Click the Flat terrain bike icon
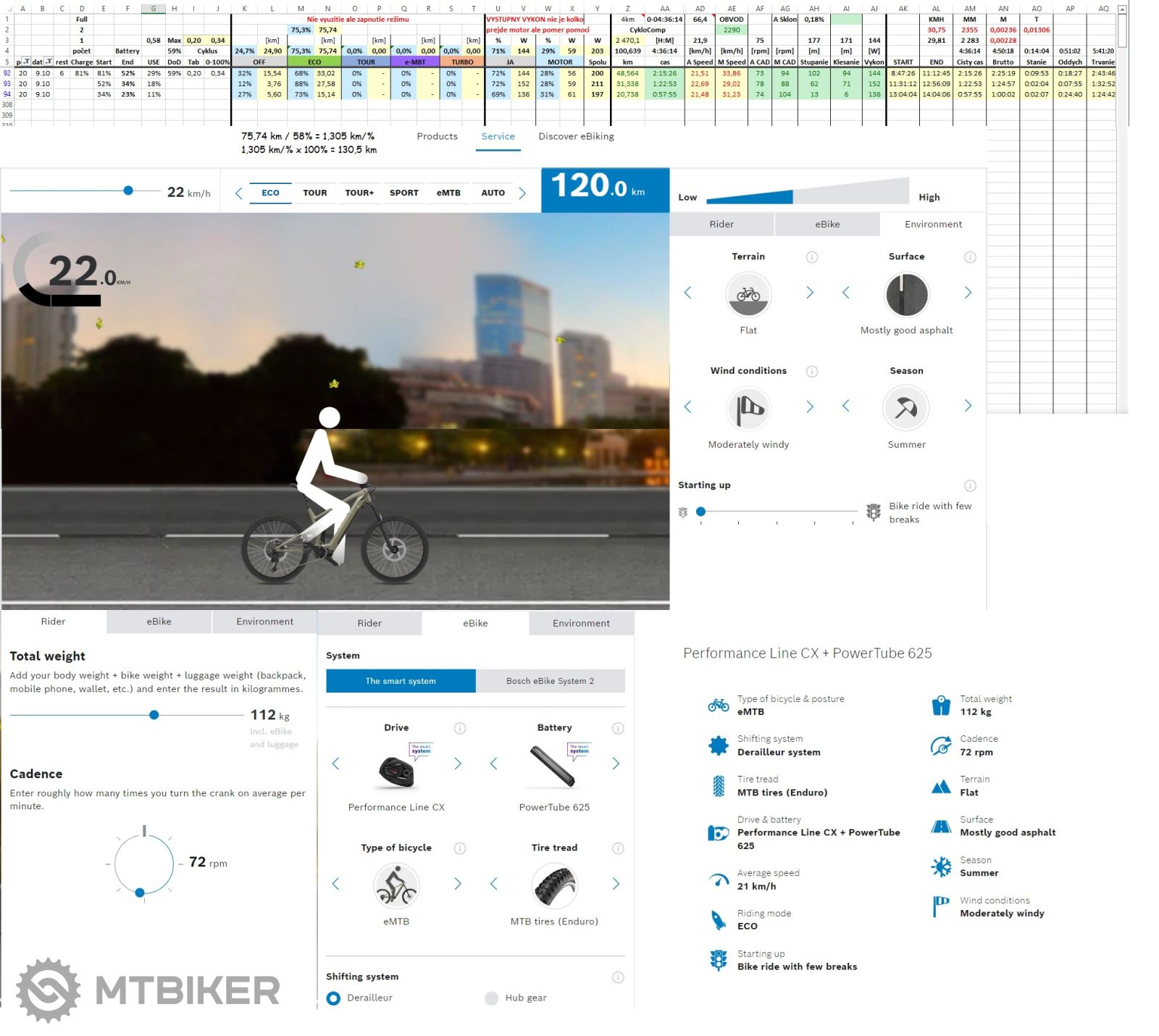The height and width of the screenshot is (1036, 1159). click(x=748, y=294)
